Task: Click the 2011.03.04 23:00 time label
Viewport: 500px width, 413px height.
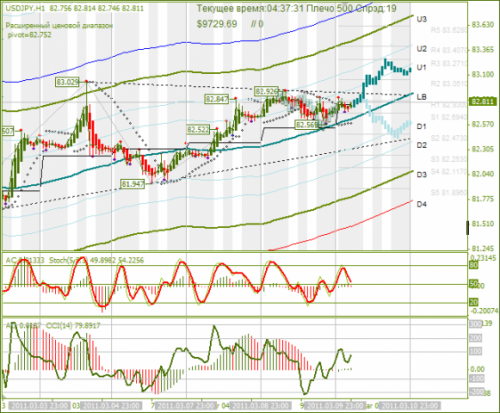Action: pos(111,406)
